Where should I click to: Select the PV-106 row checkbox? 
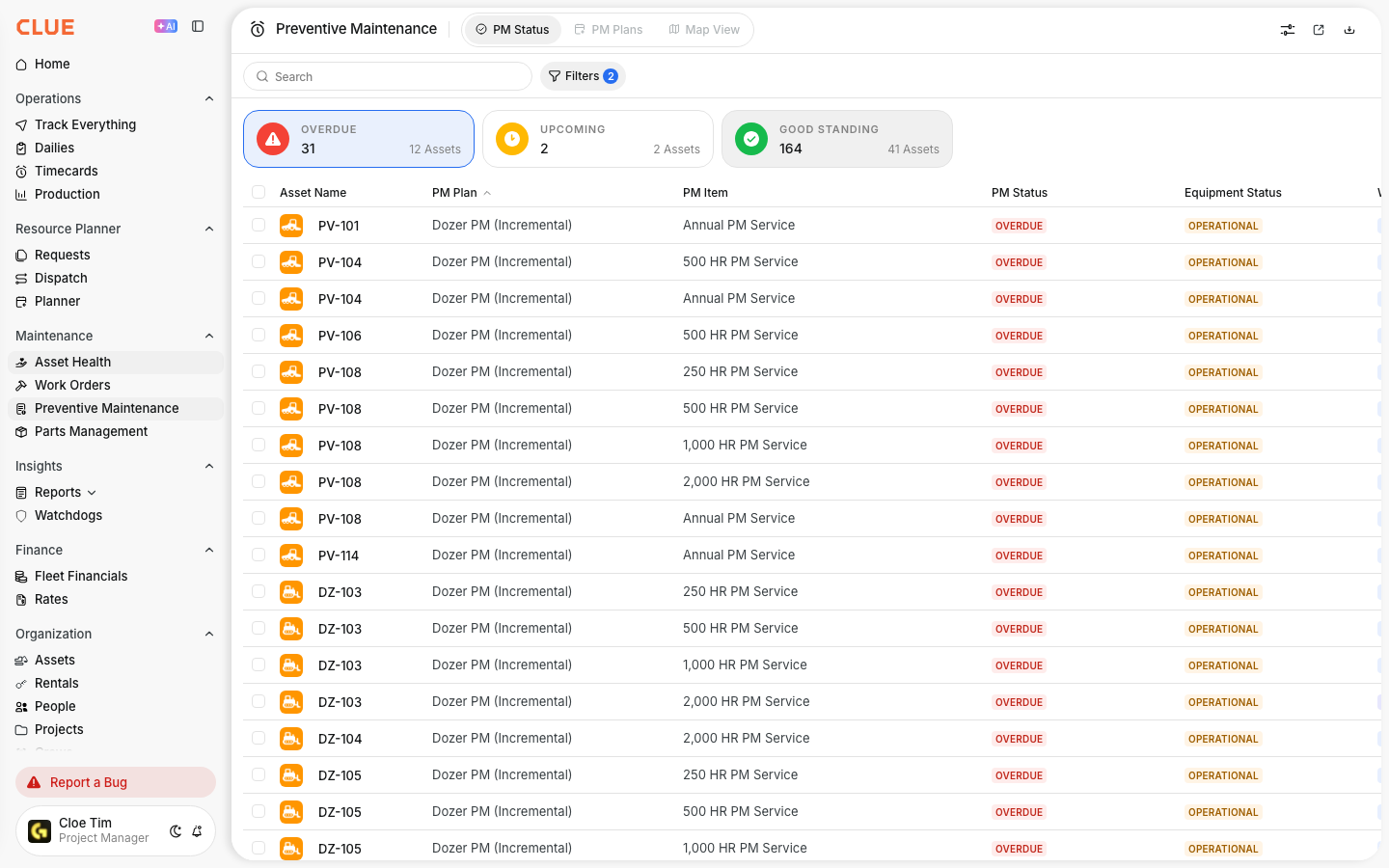coord(259,335)
